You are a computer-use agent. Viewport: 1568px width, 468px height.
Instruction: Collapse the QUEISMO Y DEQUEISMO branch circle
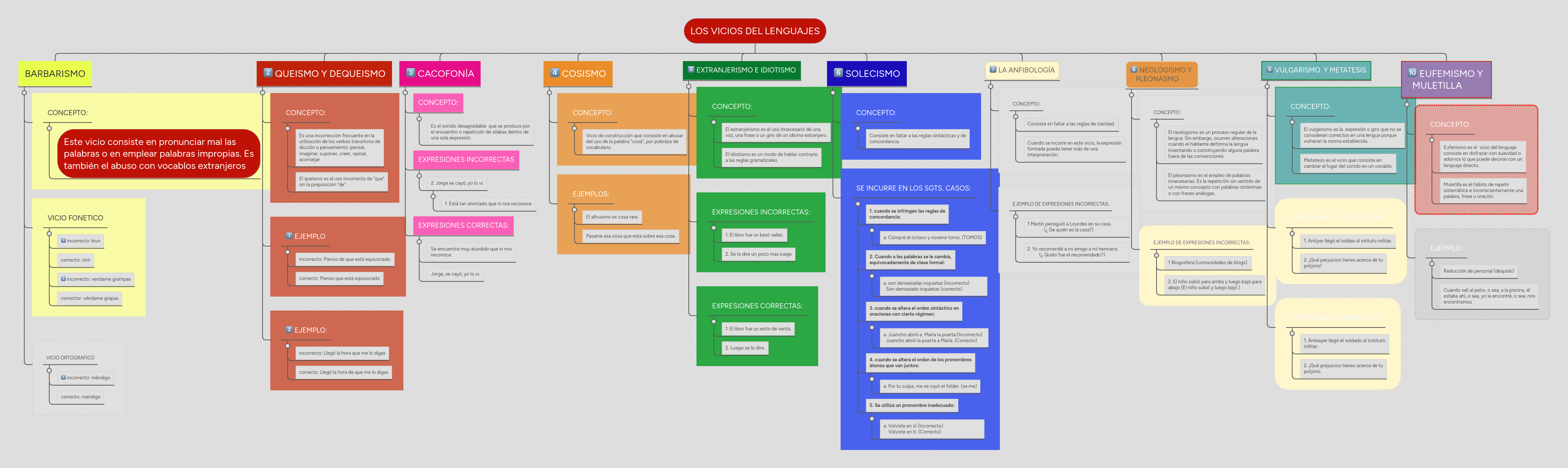pyautogui.click(x=262, y=93)
